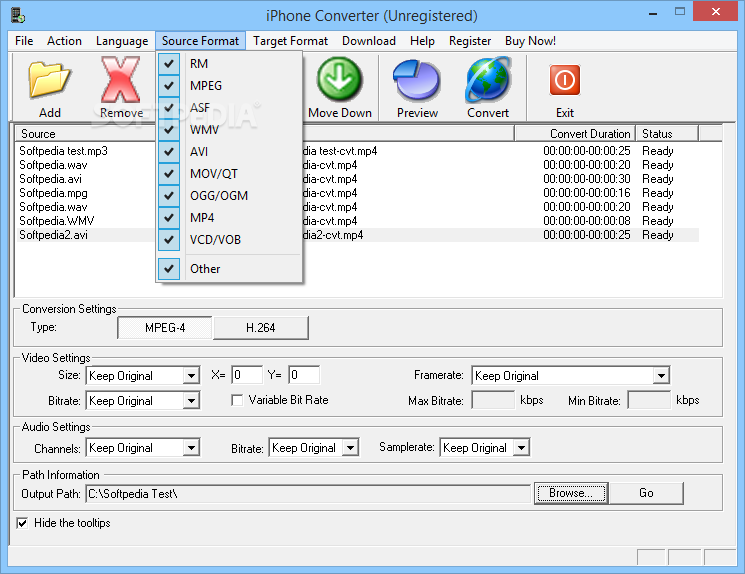
Task: Click the Convert Duration column header
Action: (x=575, y=134)
